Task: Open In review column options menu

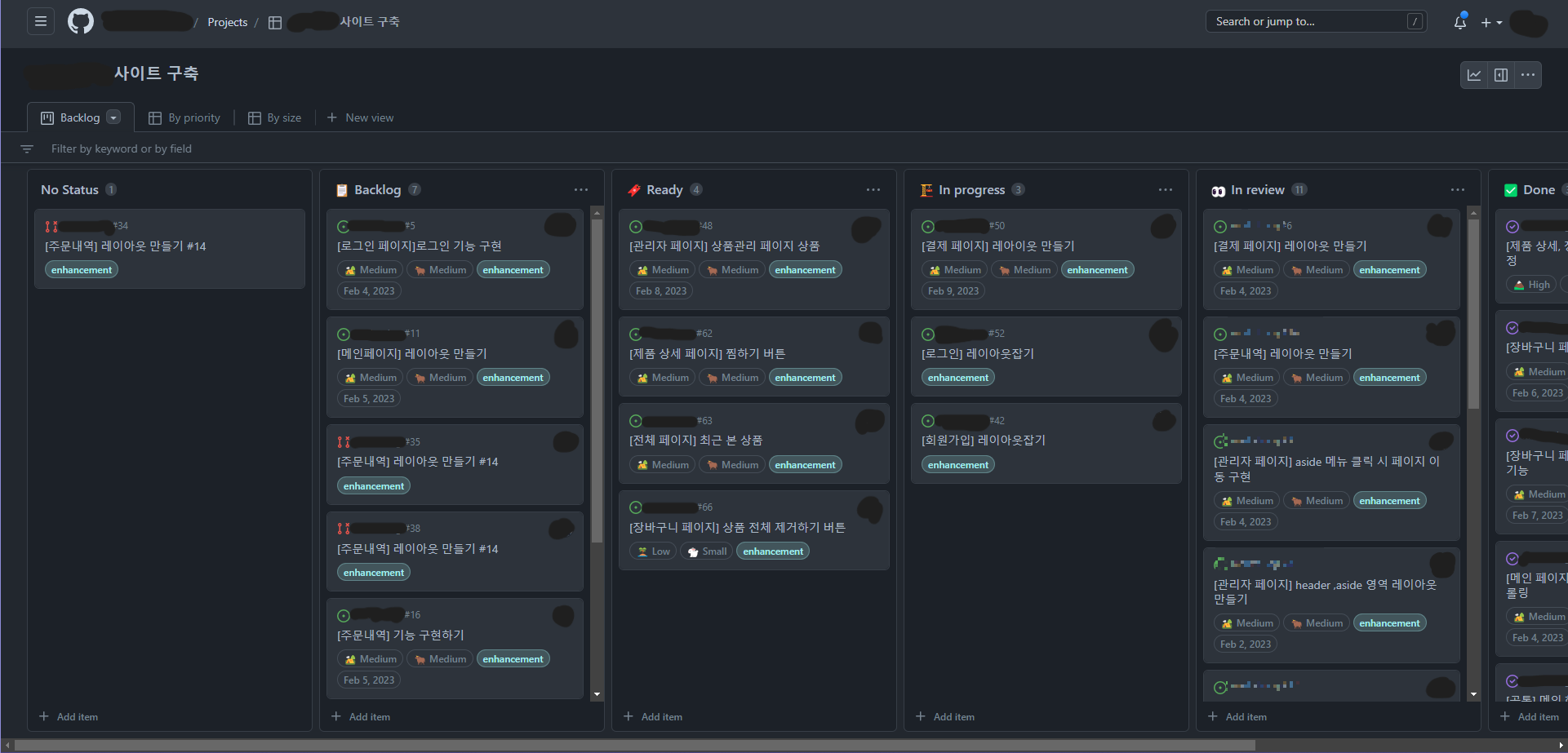Action: click(1458, 190)
